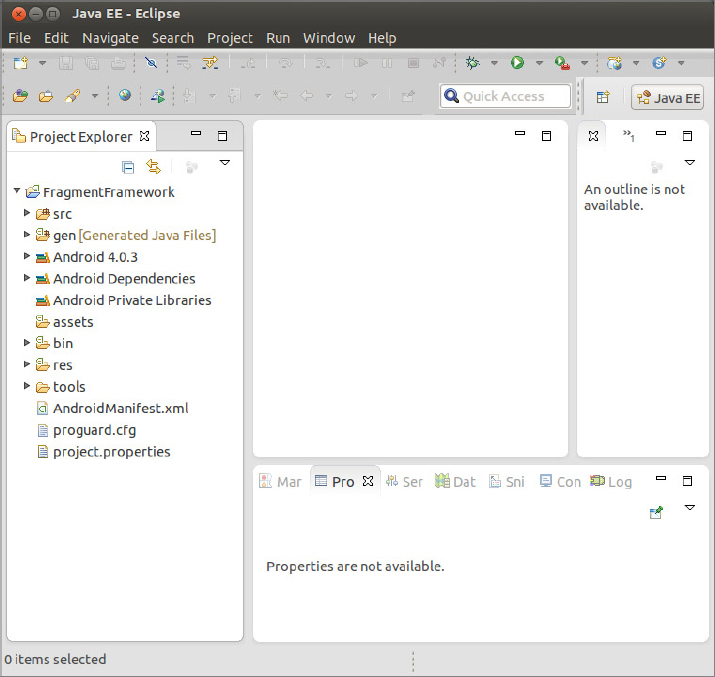715x677 pixels.
Task: Click the New file wizard icon
Action: [x=21, y=63]
